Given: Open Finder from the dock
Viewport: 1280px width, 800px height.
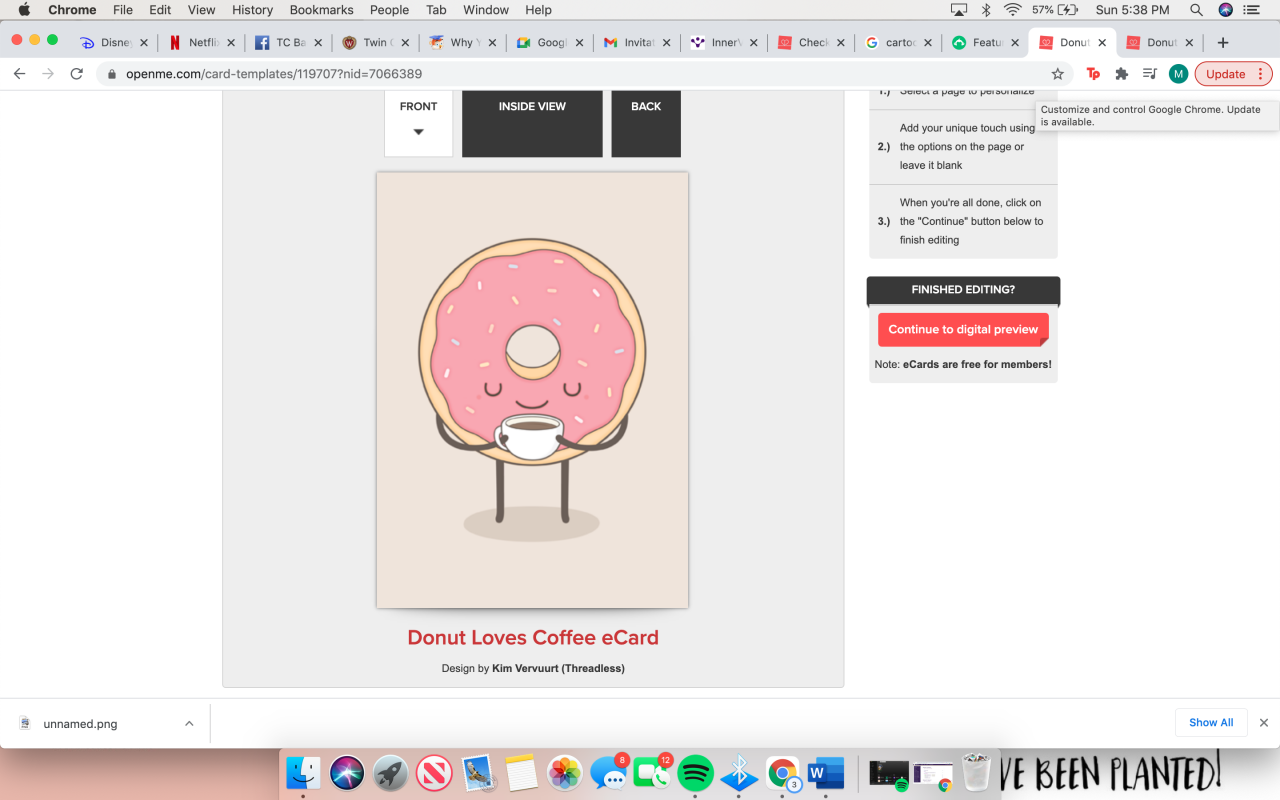Looking at the screenshot, I should [x=303, y=773].
